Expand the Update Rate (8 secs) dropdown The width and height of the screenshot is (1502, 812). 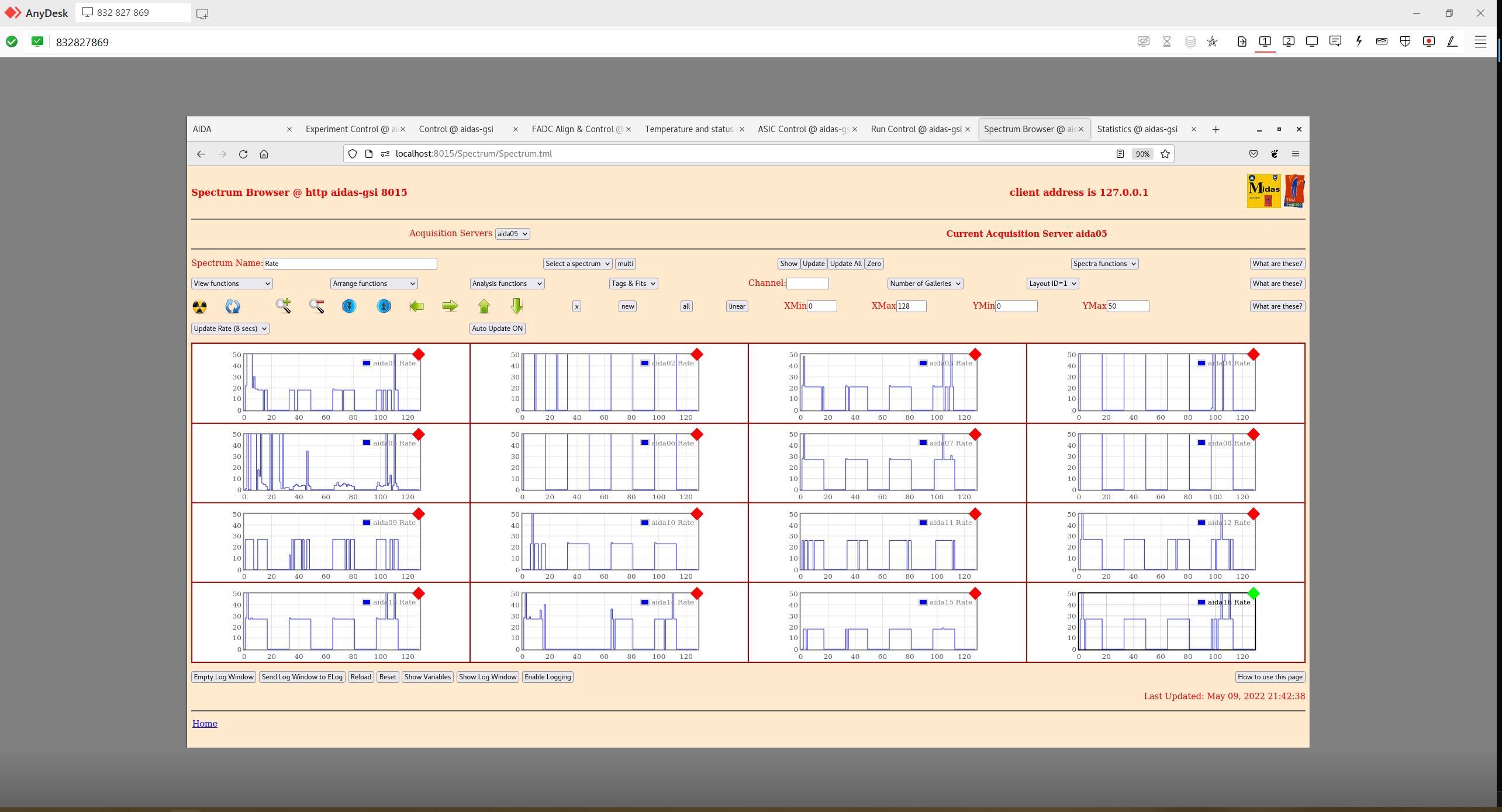[x=230, y=329]
